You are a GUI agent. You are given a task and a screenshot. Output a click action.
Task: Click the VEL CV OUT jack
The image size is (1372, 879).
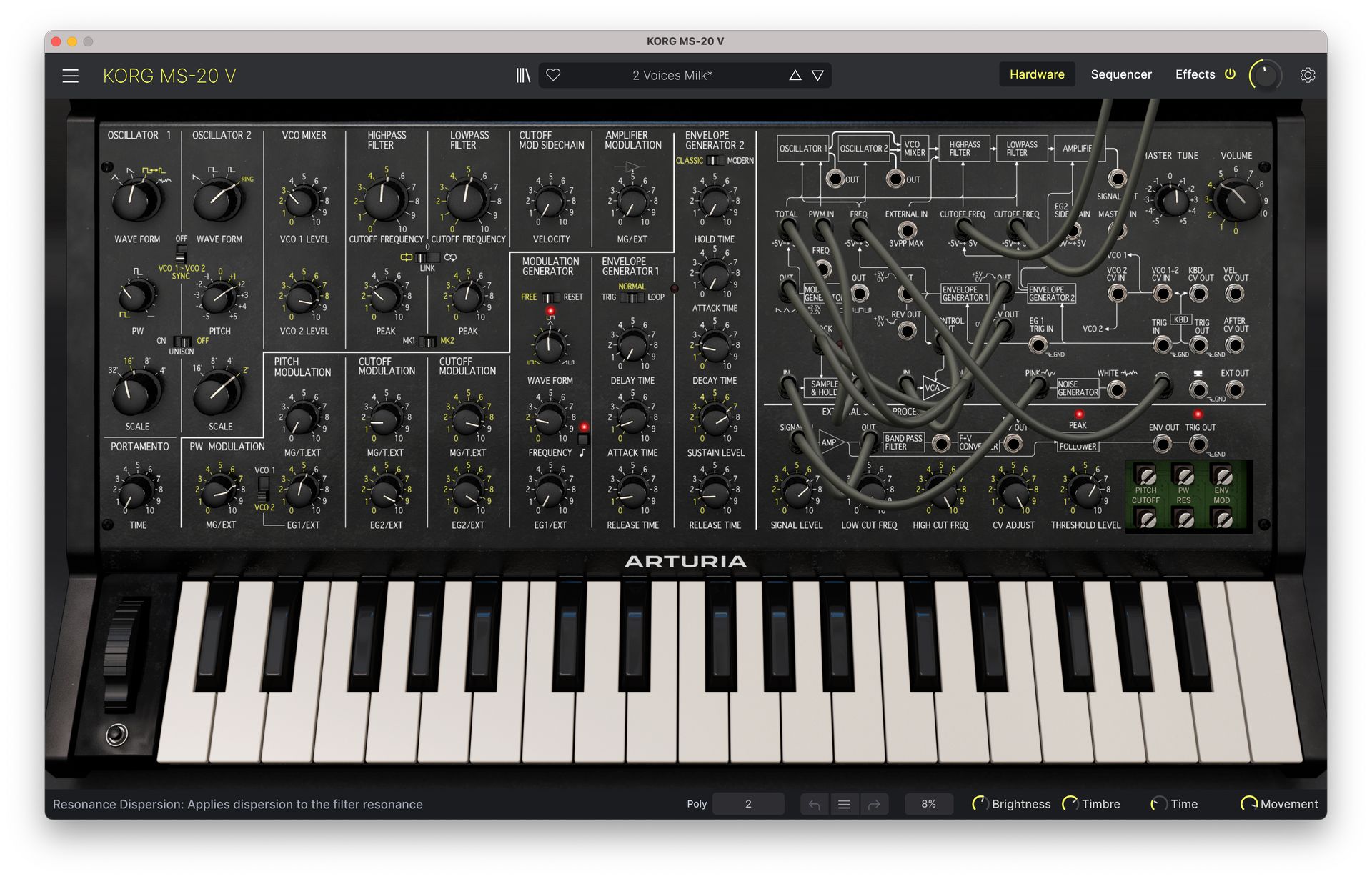[1235, 293]
